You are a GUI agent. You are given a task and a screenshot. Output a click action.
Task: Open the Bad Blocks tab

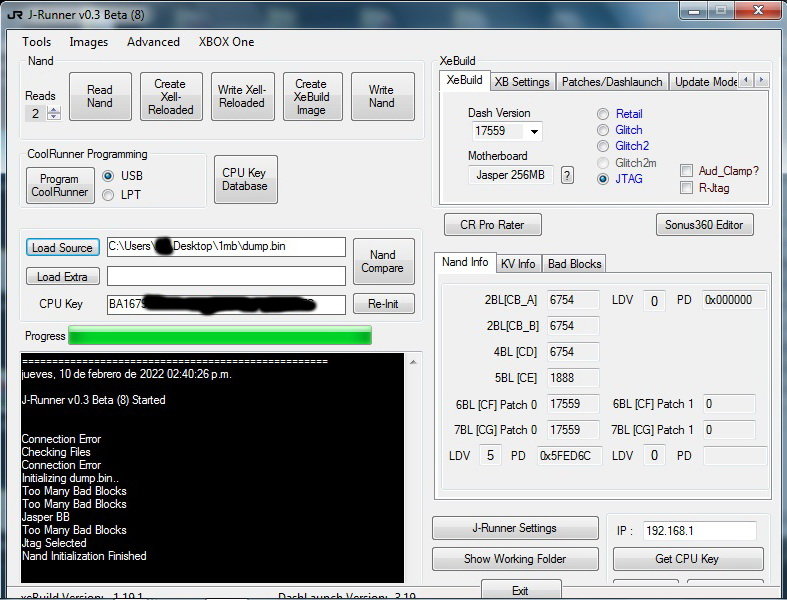pyautogui.click(x=574, y=264)
